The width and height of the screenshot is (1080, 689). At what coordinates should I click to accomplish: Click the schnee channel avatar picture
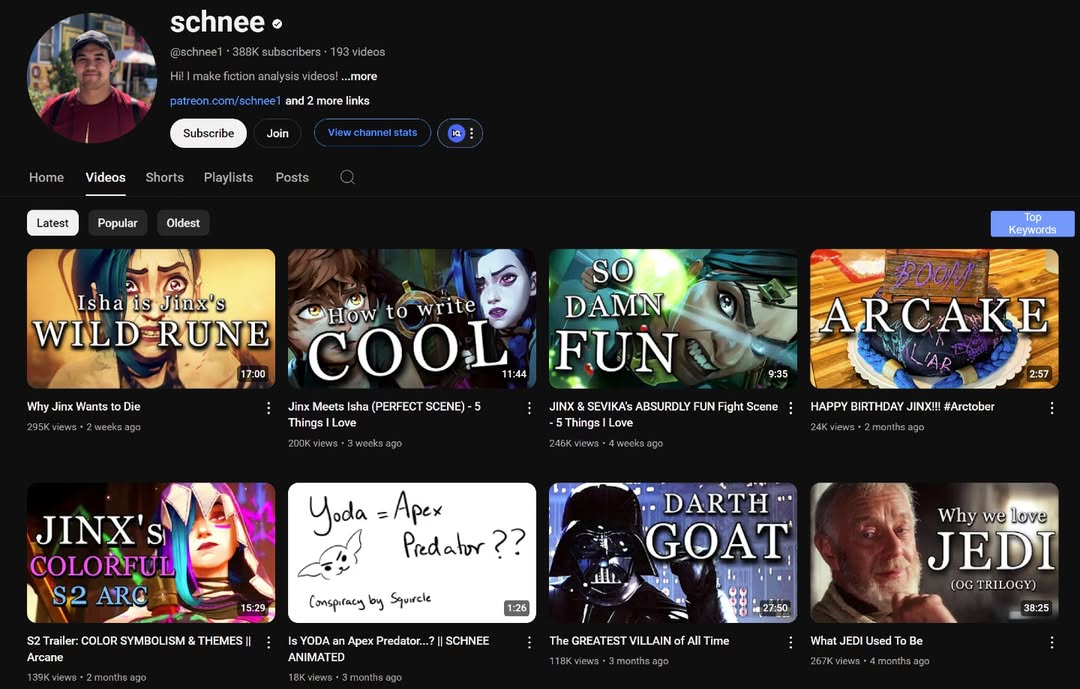92,78
